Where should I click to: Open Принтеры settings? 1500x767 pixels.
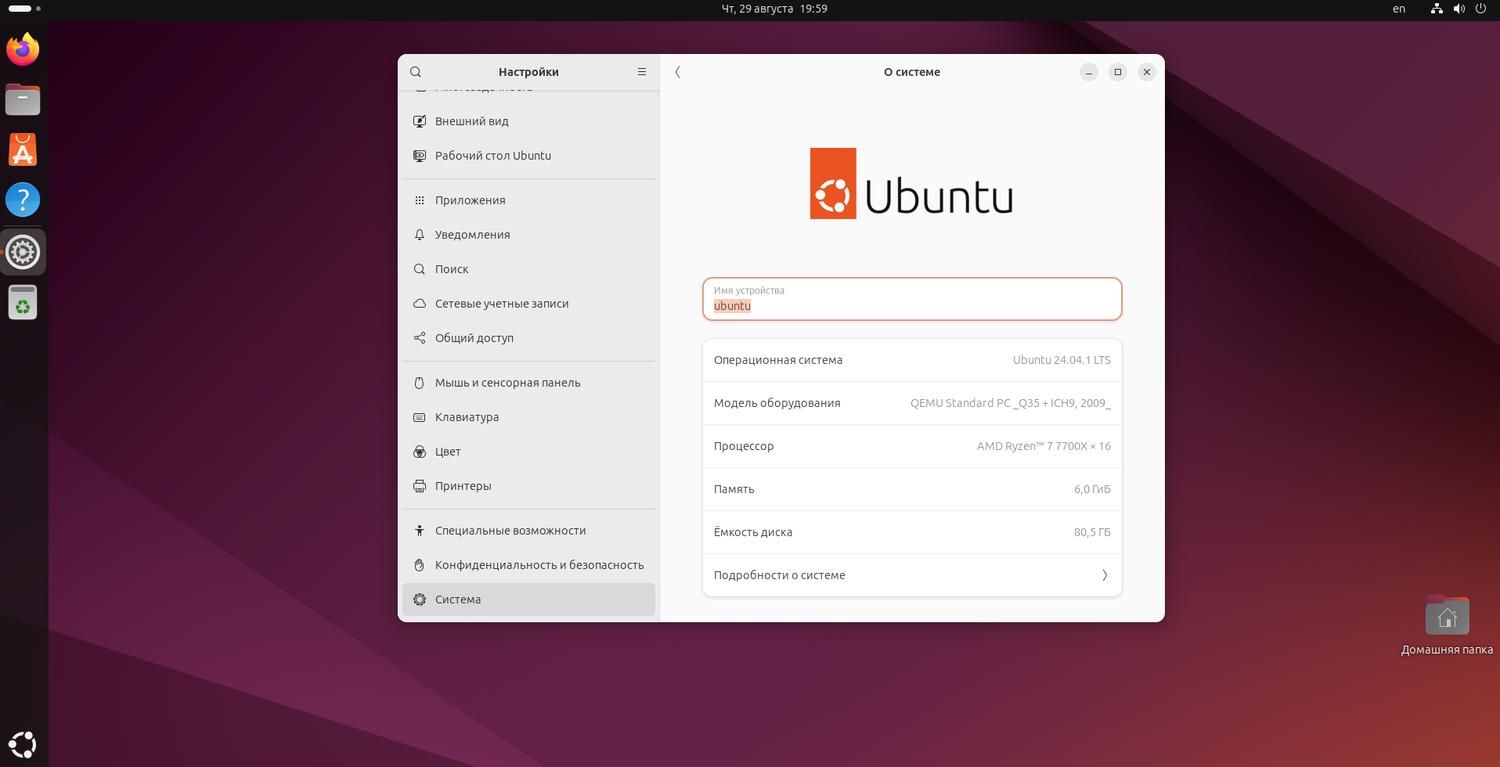coord(528,486)
